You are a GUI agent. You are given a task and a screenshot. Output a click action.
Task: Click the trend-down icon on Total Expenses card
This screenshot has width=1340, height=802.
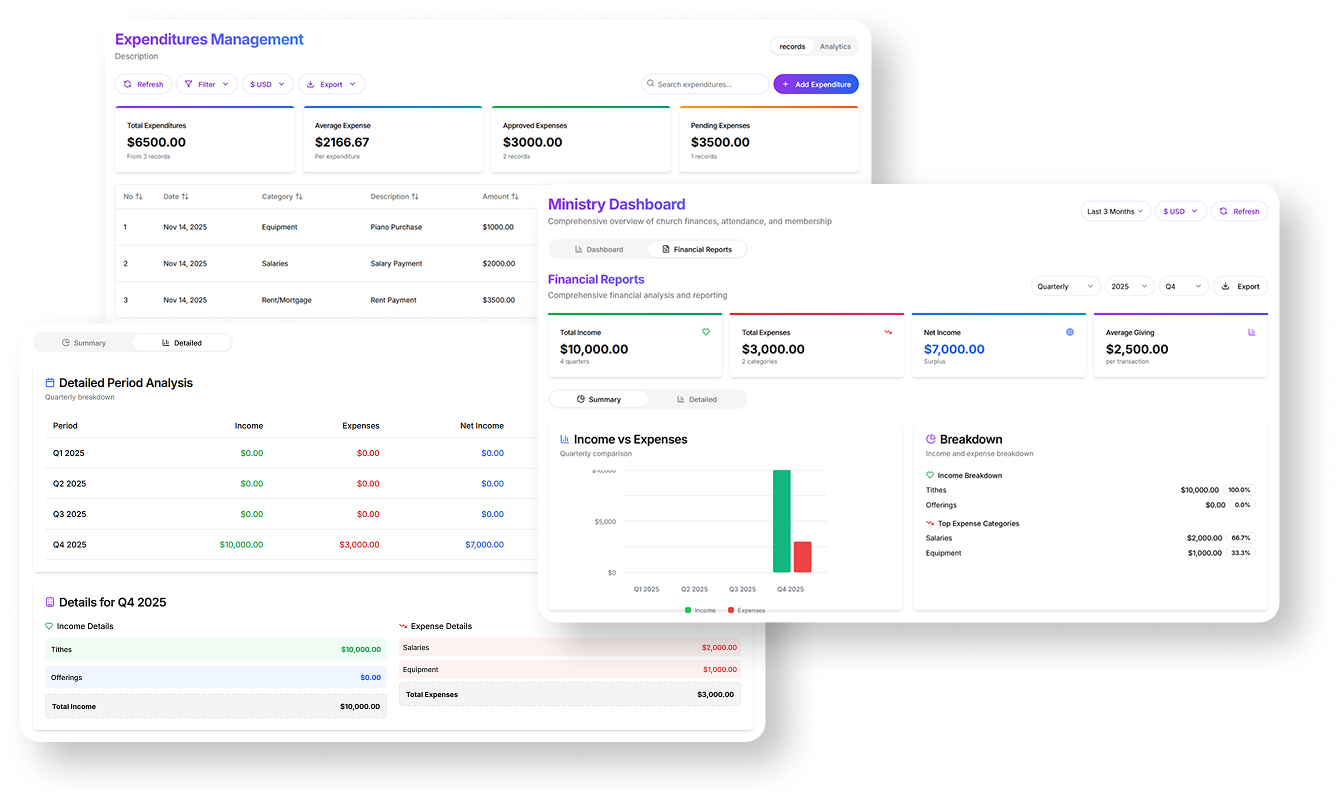888,332
